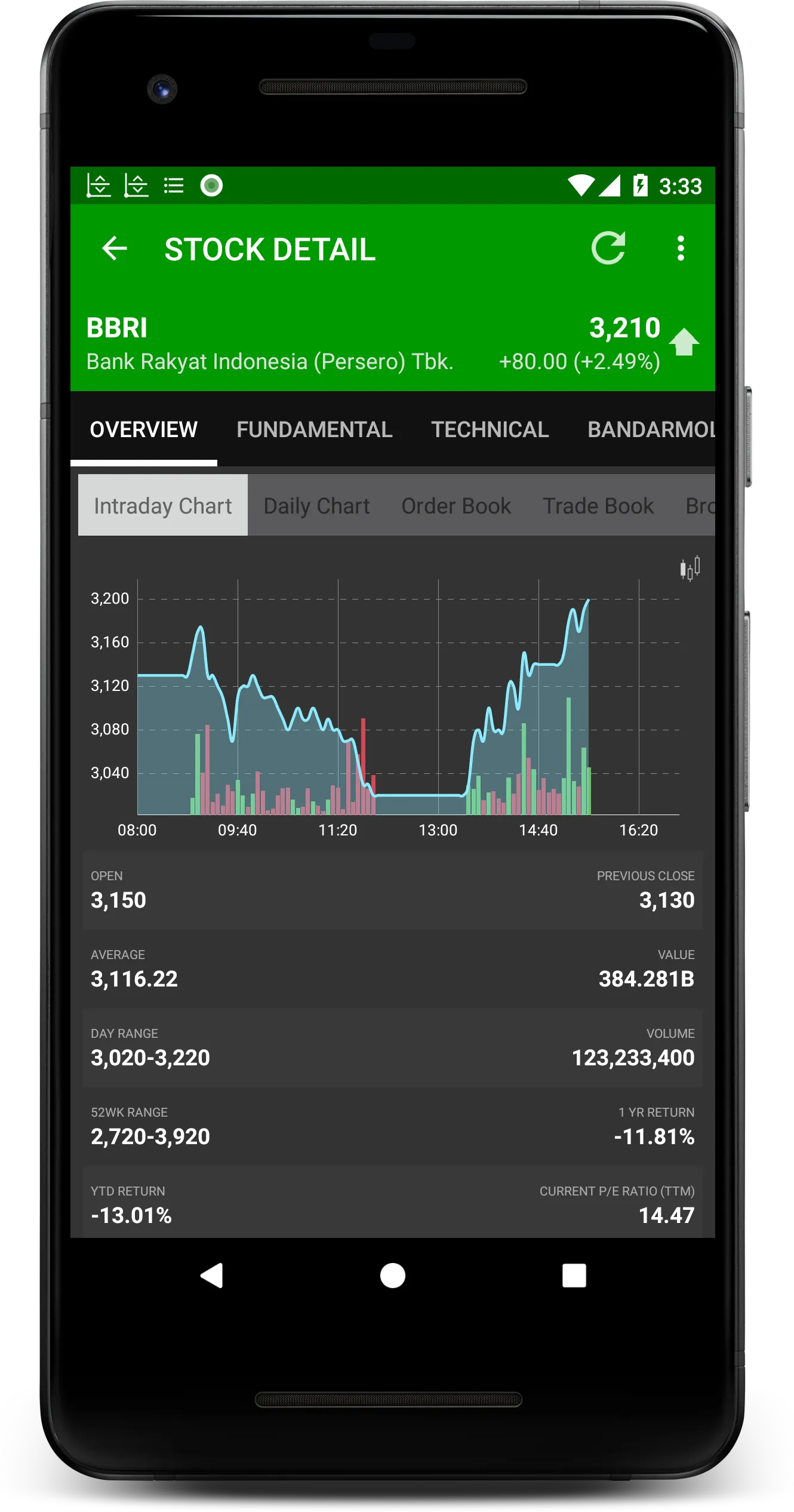
Task: Tap the 13:00 time axis label
Action: tap(438, 830)
